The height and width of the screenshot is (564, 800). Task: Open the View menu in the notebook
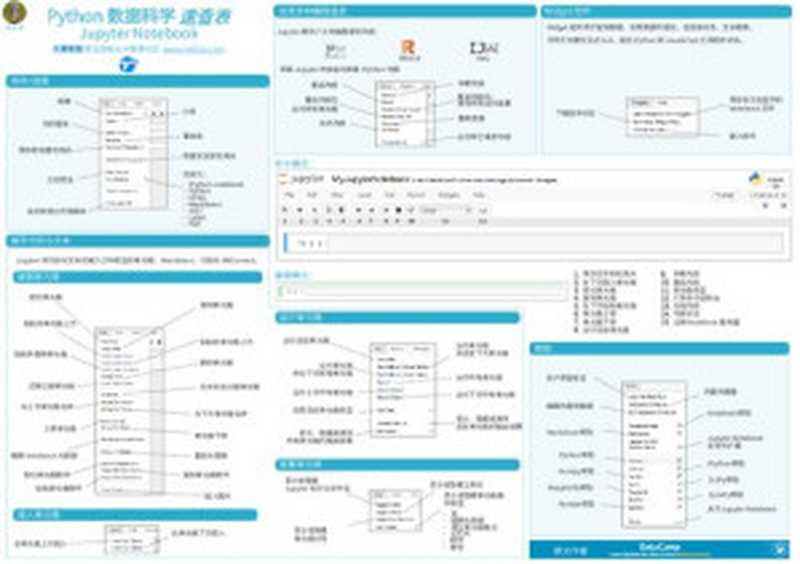[337, 195]
